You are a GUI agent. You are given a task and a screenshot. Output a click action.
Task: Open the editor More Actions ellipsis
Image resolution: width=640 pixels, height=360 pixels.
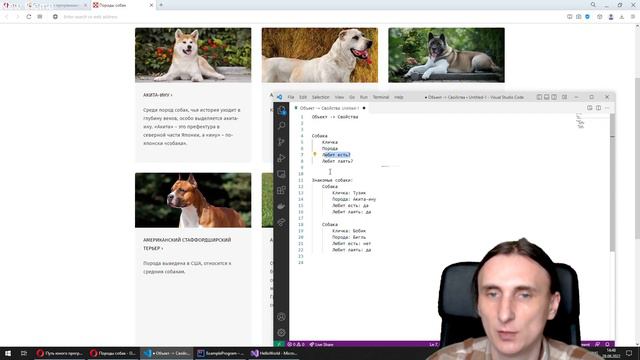pyautogui.click(x=607, y=108)
